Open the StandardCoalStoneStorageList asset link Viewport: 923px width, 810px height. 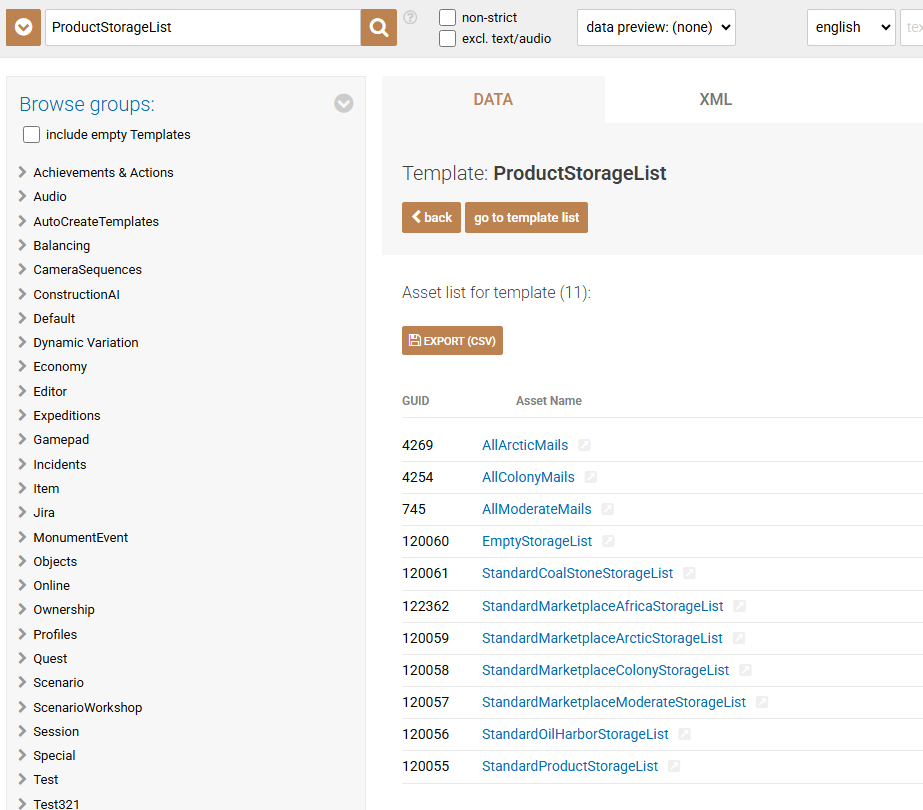[577, 573]
